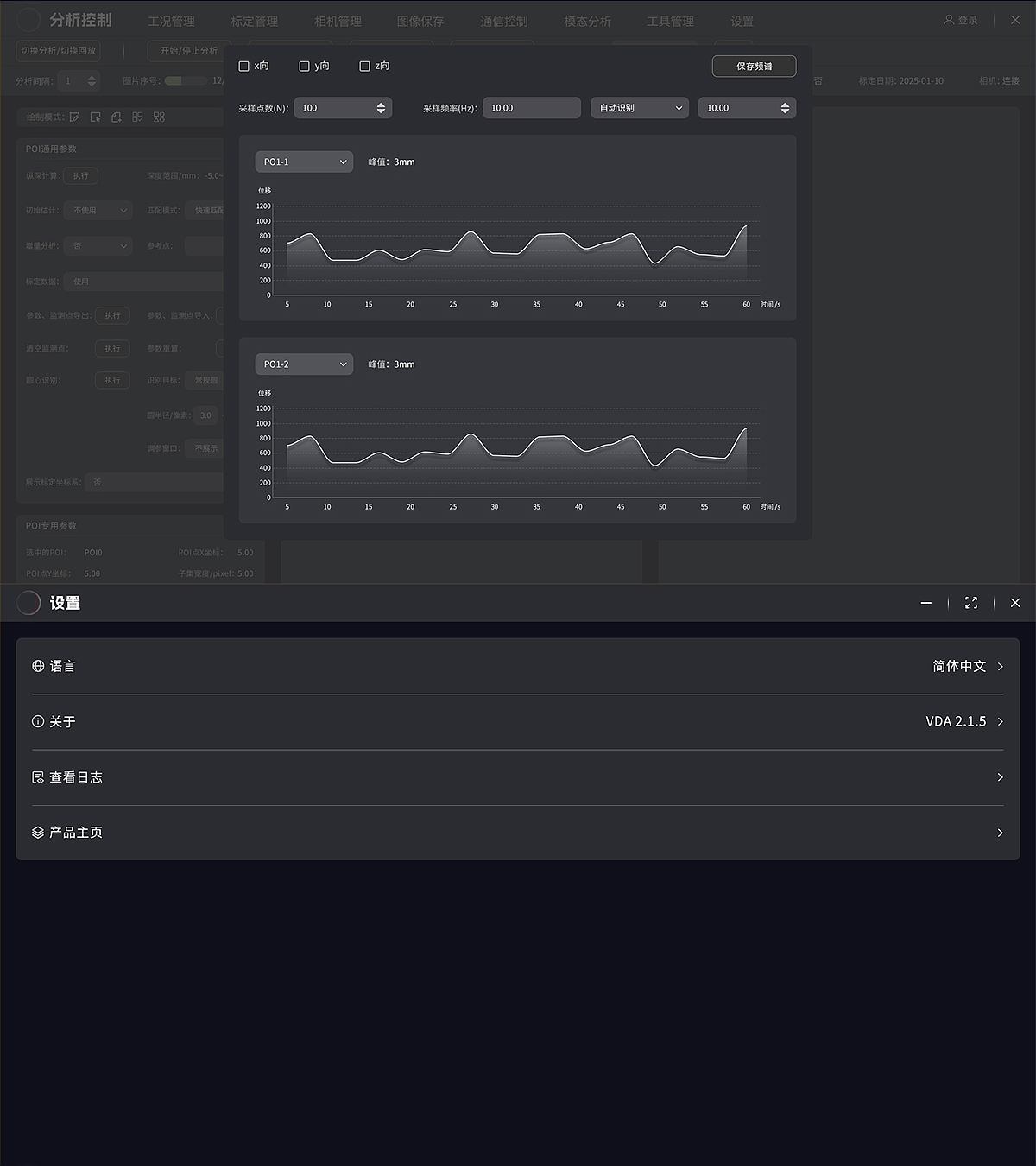The image size is (1036, 1166).
Task: Open the 工况管理 tab
Action: pyautogui.click(x=171, y=21)
